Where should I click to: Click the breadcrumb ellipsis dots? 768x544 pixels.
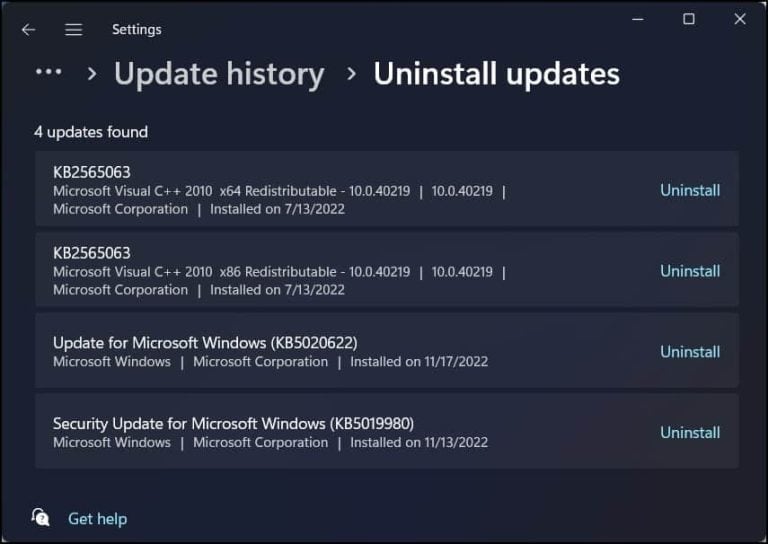(48, 72)
